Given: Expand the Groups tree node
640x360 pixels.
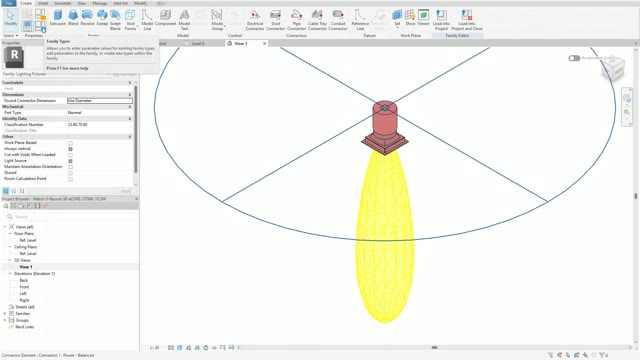Looking at the screenshot, I should (x=5, y=320).
